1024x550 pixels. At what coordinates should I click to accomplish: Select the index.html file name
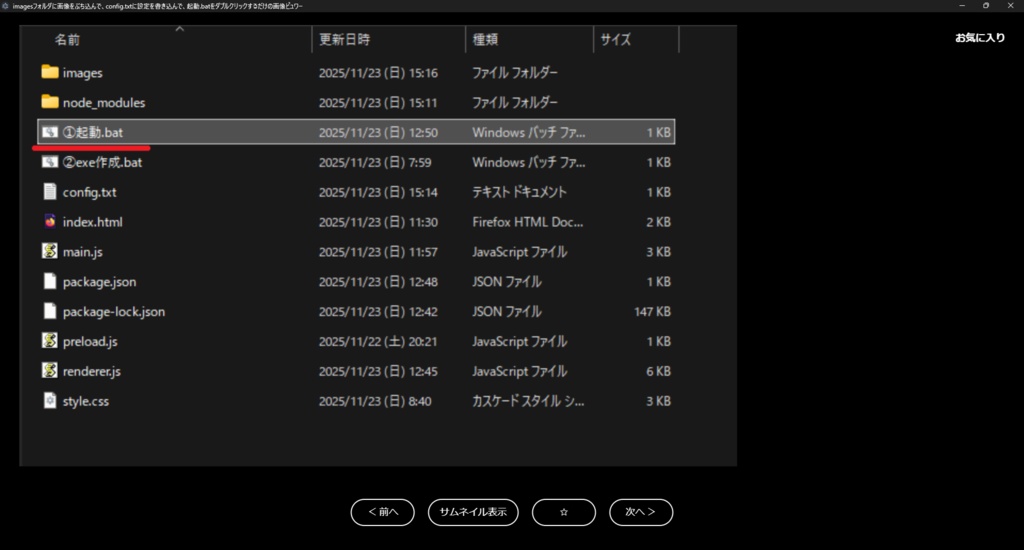(93, 222)
